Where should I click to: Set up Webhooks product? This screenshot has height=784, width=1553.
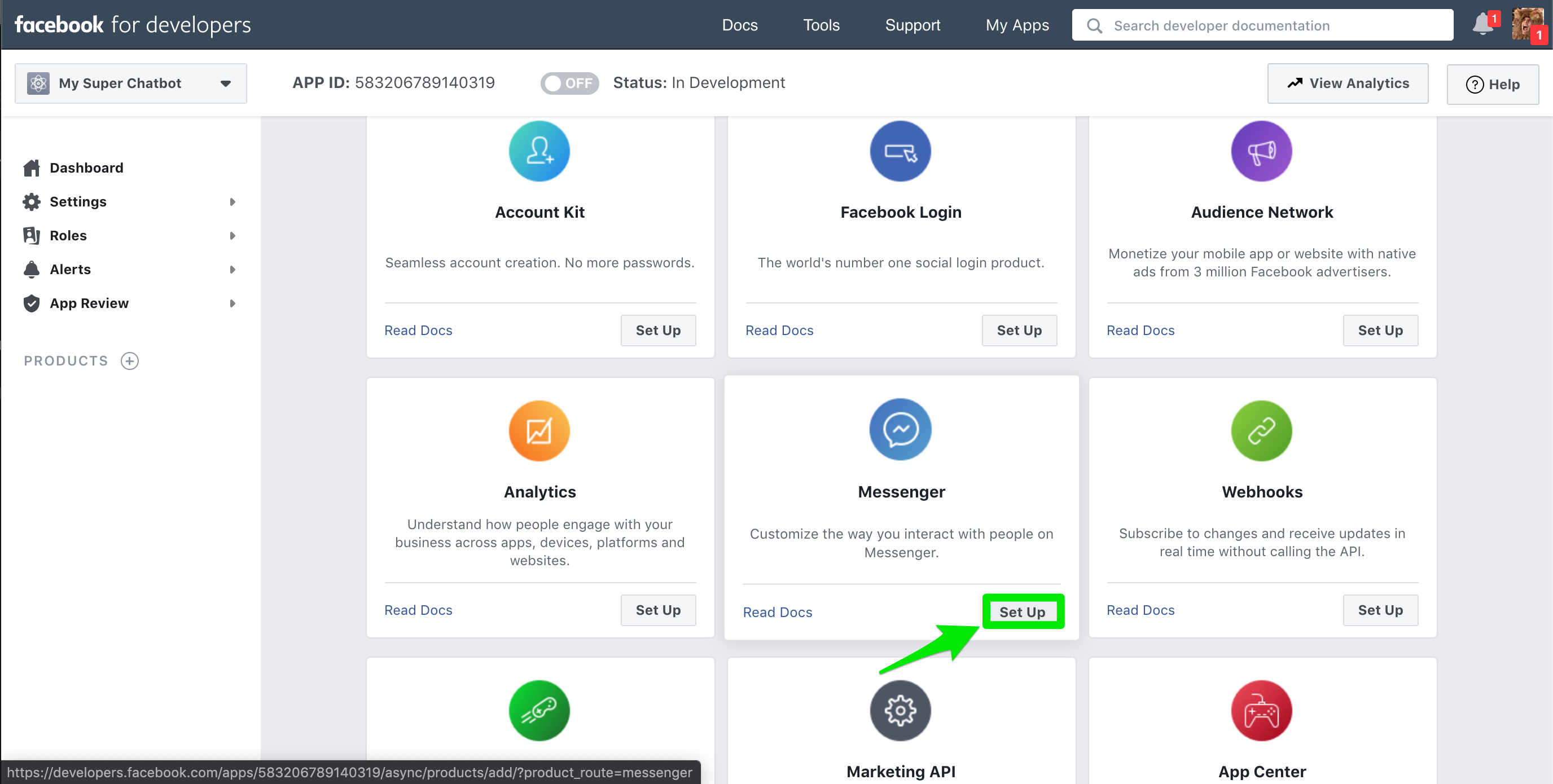[x=1380, y=609]
